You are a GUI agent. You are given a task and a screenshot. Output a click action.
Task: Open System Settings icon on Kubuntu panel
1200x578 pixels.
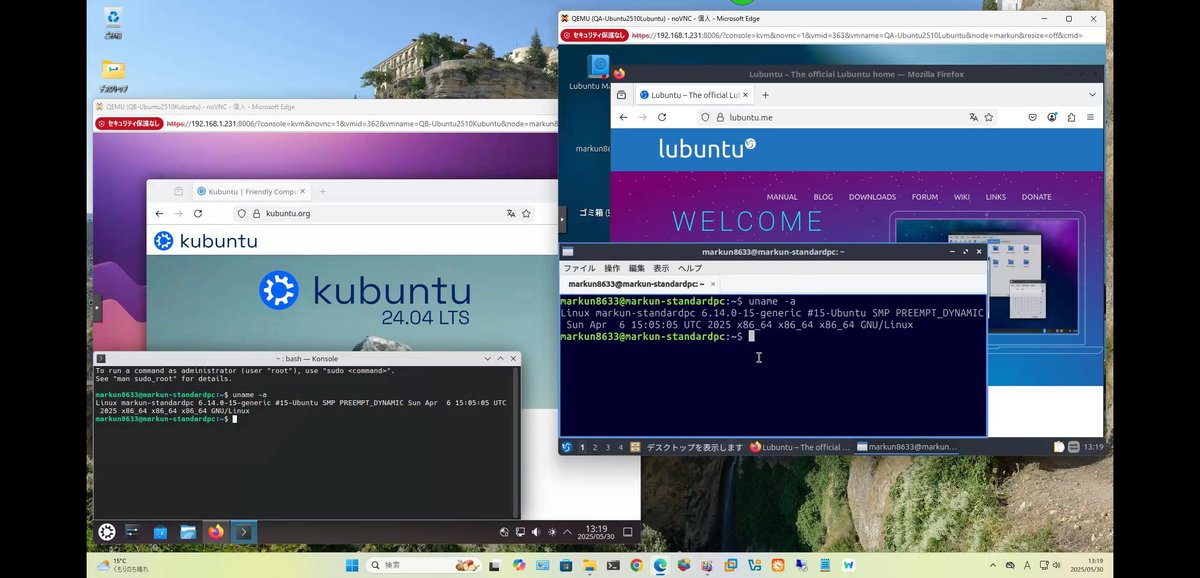133,532
